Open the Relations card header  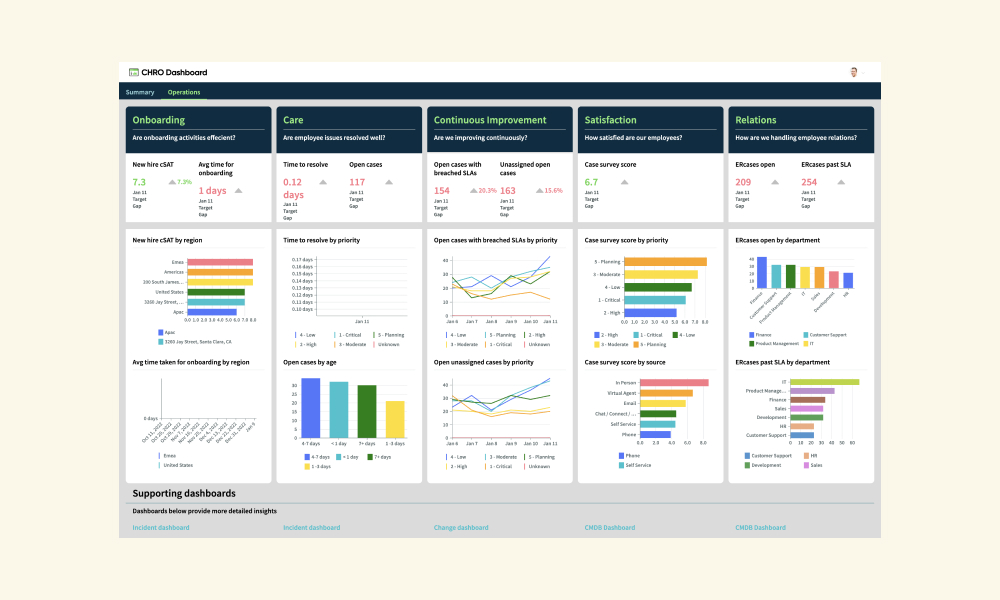click(801, 129)
